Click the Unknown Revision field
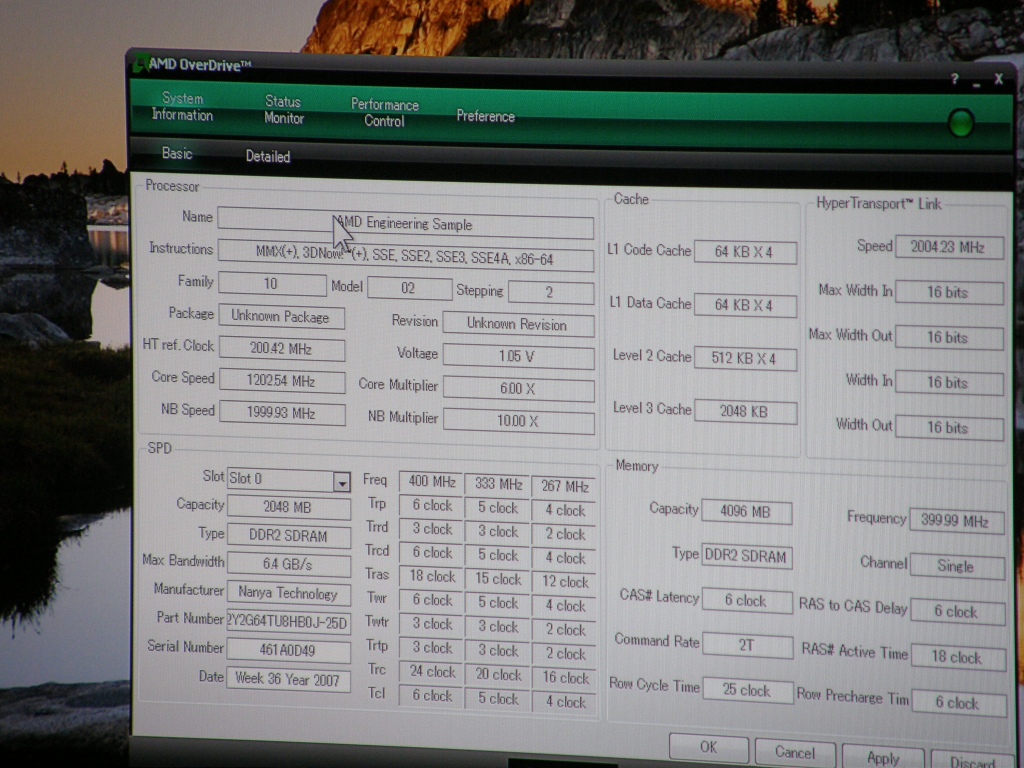1024x768 pixels. click(x=518, y=324)
